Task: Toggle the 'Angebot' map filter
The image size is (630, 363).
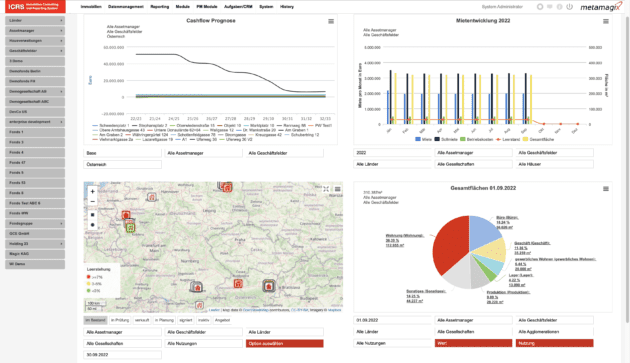Action: (x=222, y=320)
